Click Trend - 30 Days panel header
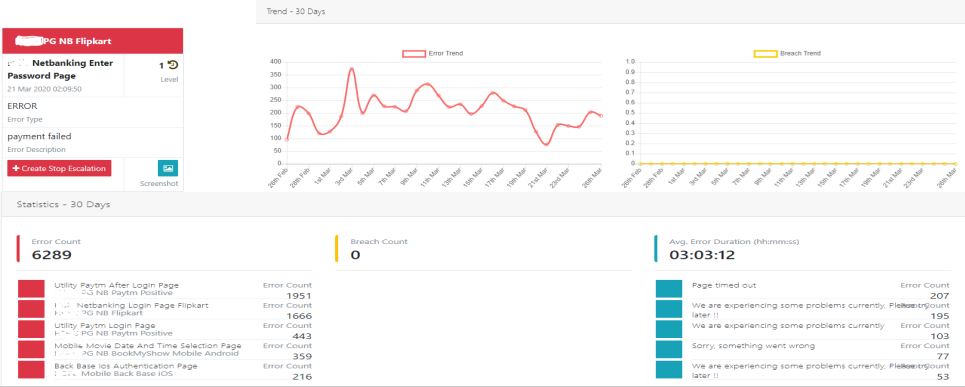The image size is (965, 387). tap(611, 12)
